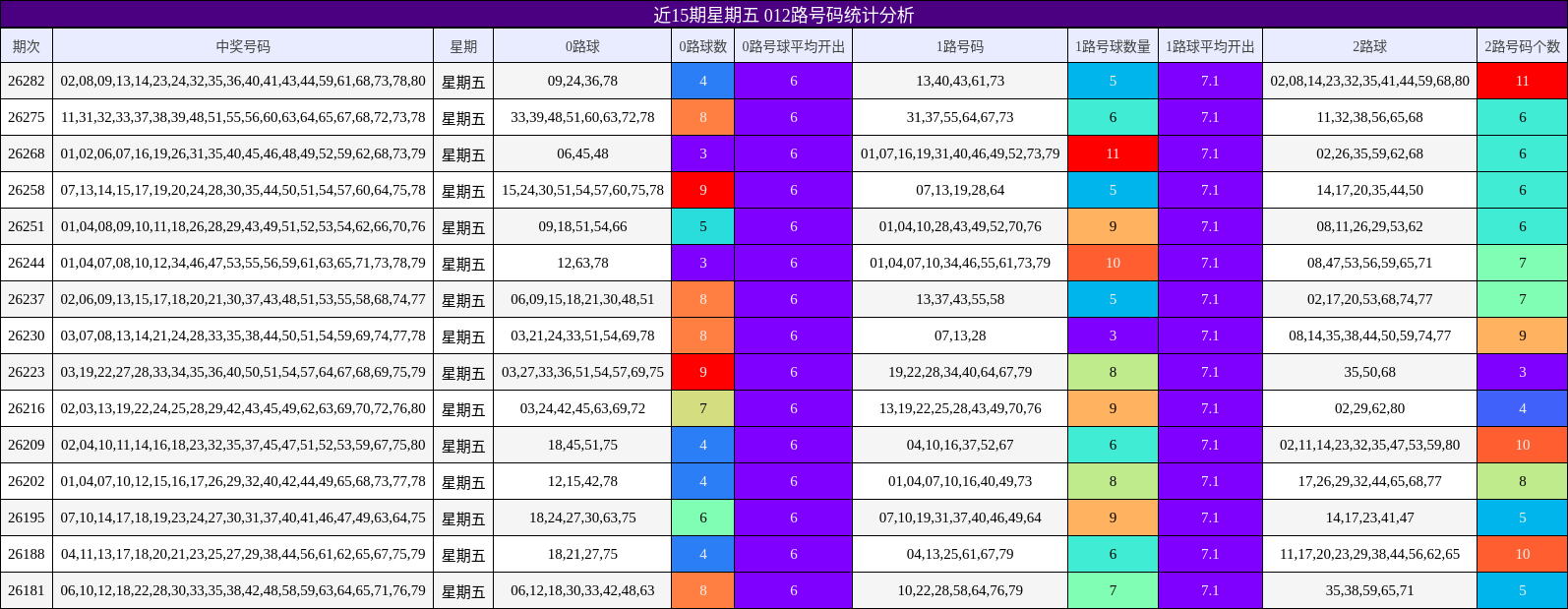Click the table title 近15期星期五 012路号码统计分析
Viewport: 1568px width, 609px height.
coord(784,15)
